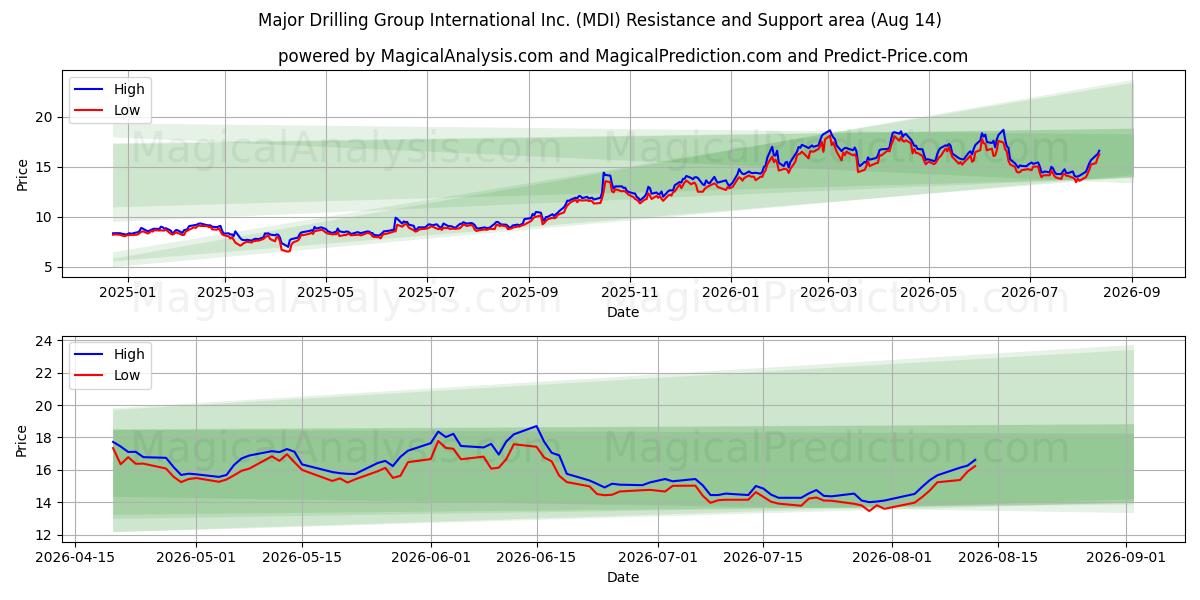Click the '2026-03' tick label
This screenshot has width=1200, height=600.
[x=828, y=293]
